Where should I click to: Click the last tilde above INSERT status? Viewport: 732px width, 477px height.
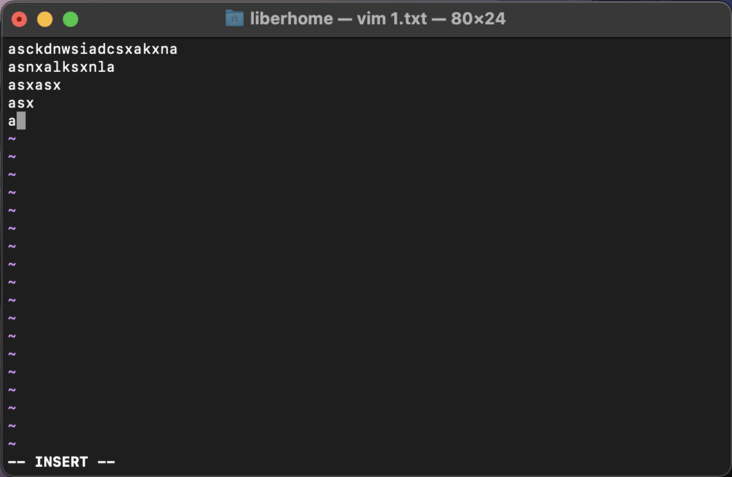[12, 444]
